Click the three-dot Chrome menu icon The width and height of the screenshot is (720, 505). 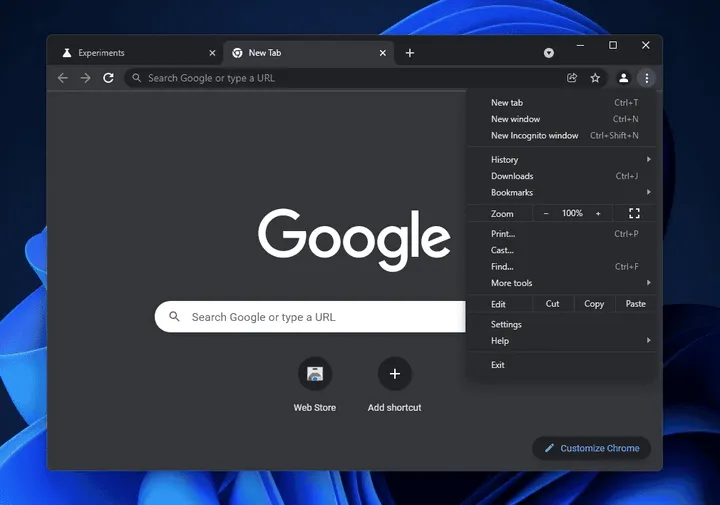pyautogui.click(x=647, y=78)
